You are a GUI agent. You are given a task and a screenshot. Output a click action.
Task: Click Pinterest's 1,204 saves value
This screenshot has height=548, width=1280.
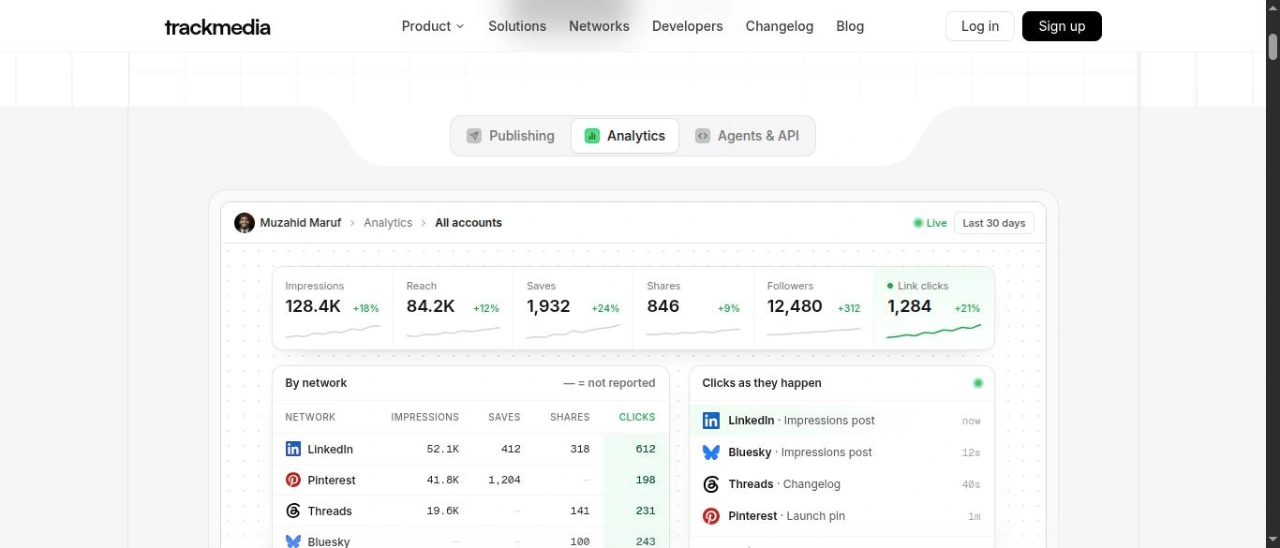point(504,480)
